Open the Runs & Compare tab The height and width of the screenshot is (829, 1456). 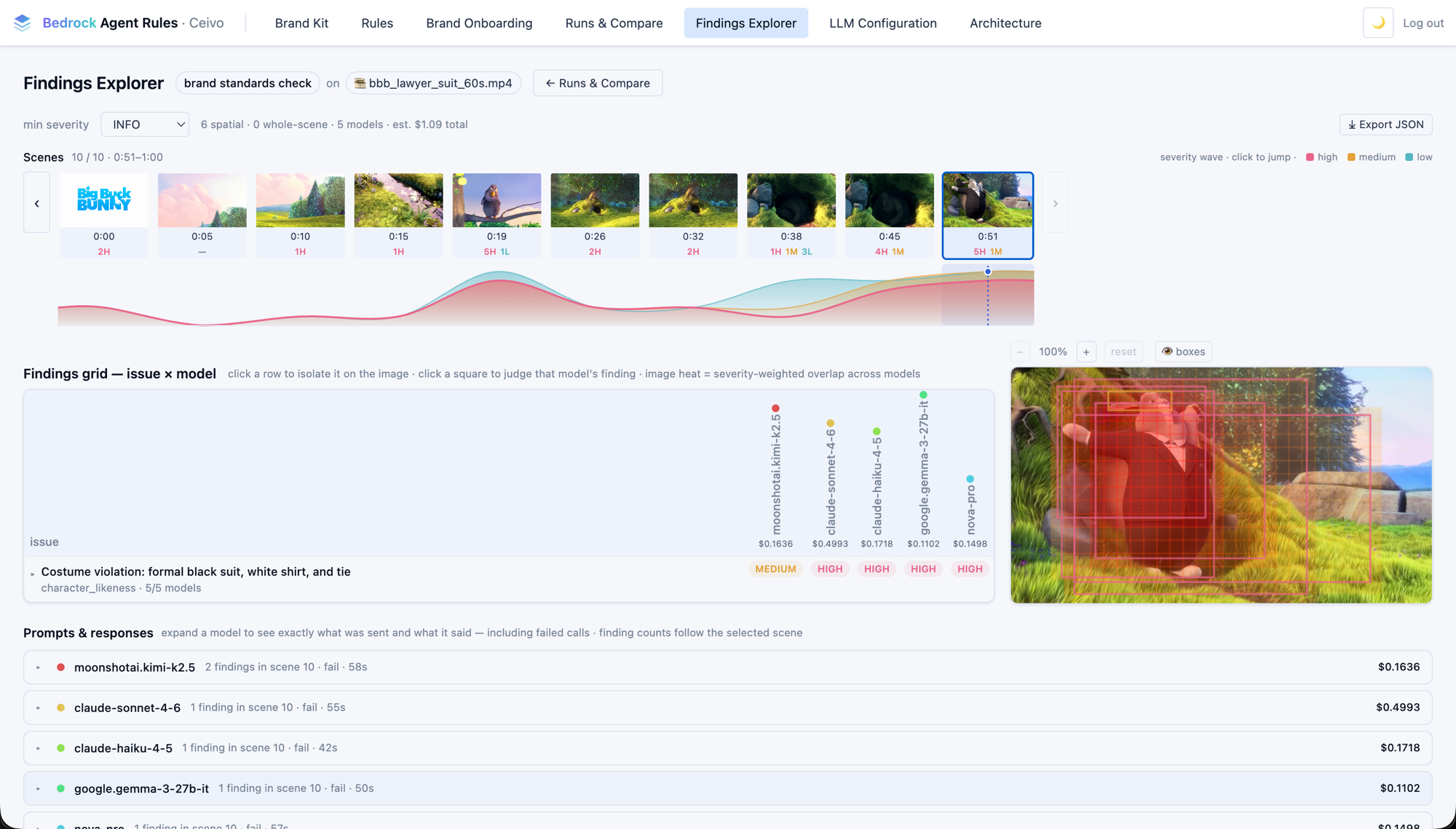(614, 23)
